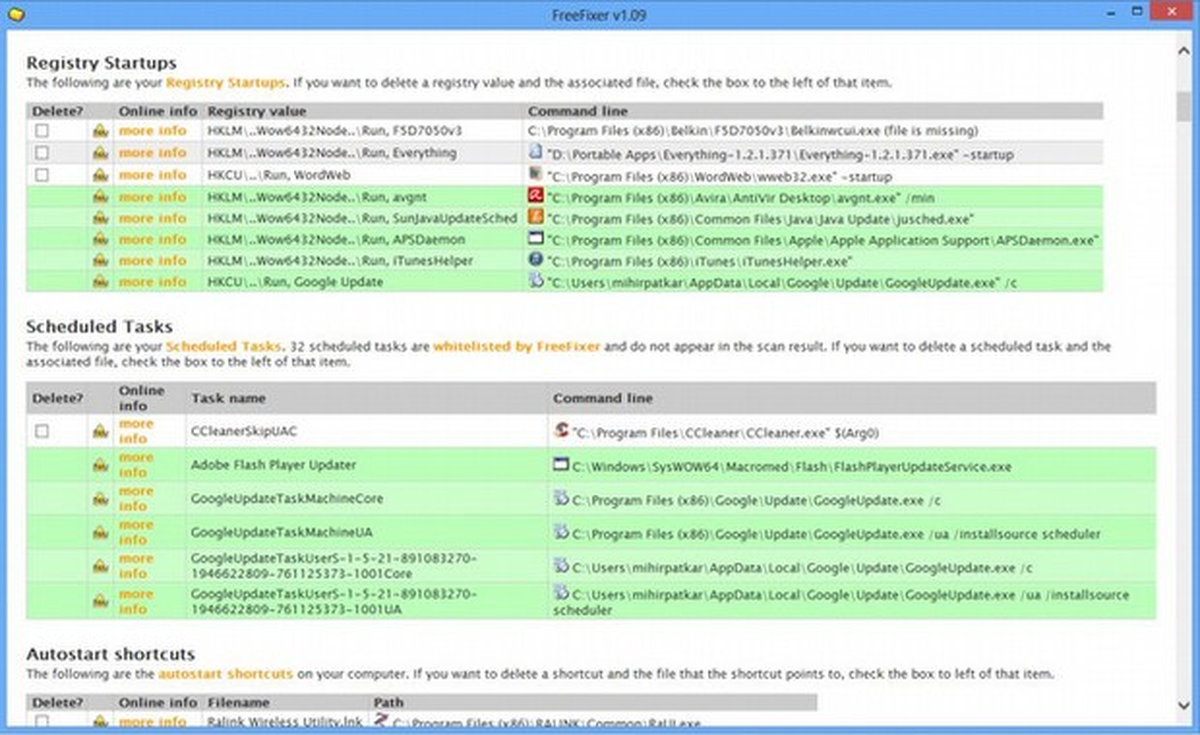The image size is (1200, 735).
Task: Click Everything program icon in command line
Action: (536, 152)
